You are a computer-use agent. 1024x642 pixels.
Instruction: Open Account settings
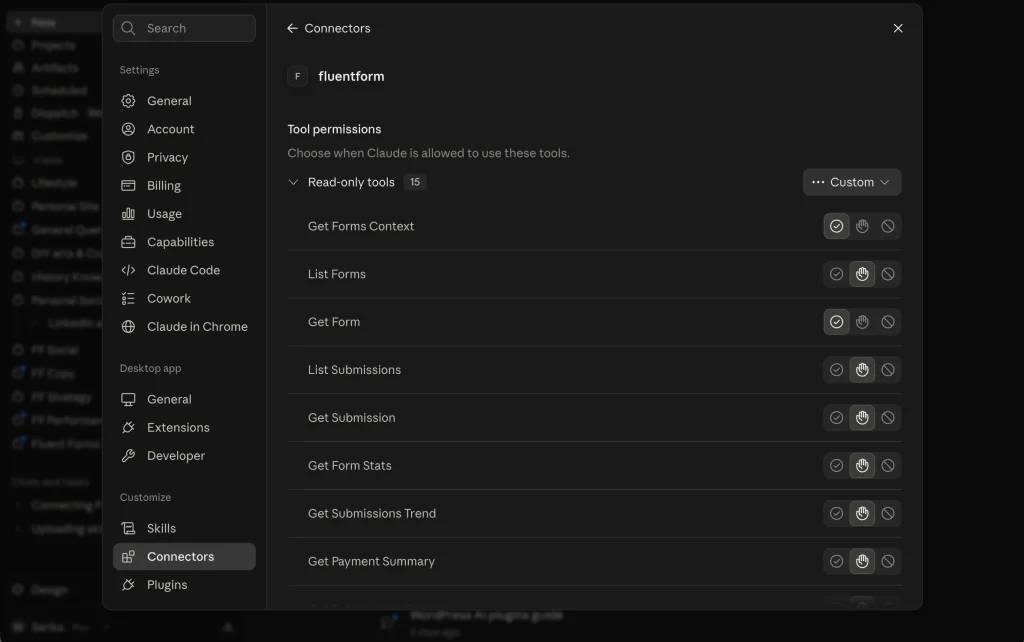[x=184, y=129]
